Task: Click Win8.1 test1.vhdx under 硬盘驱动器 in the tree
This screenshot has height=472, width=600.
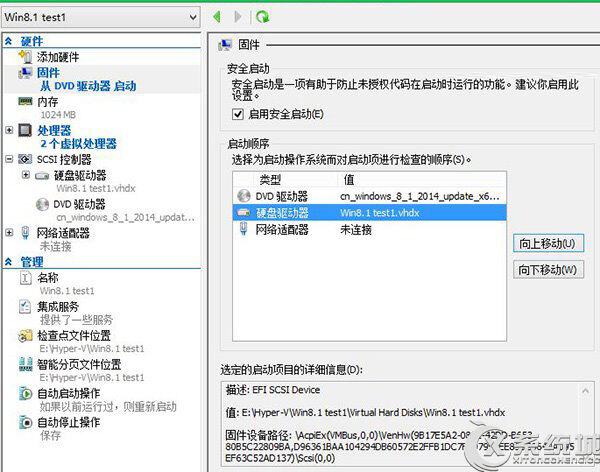Action: tap(96, 188)
